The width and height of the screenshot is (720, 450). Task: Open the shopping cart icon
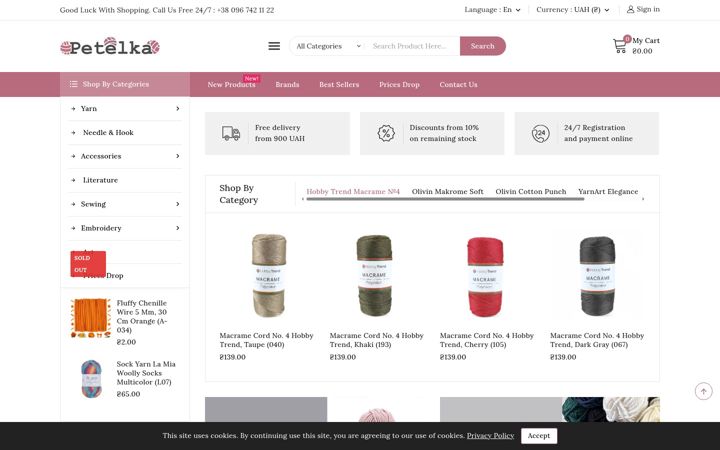620,45
